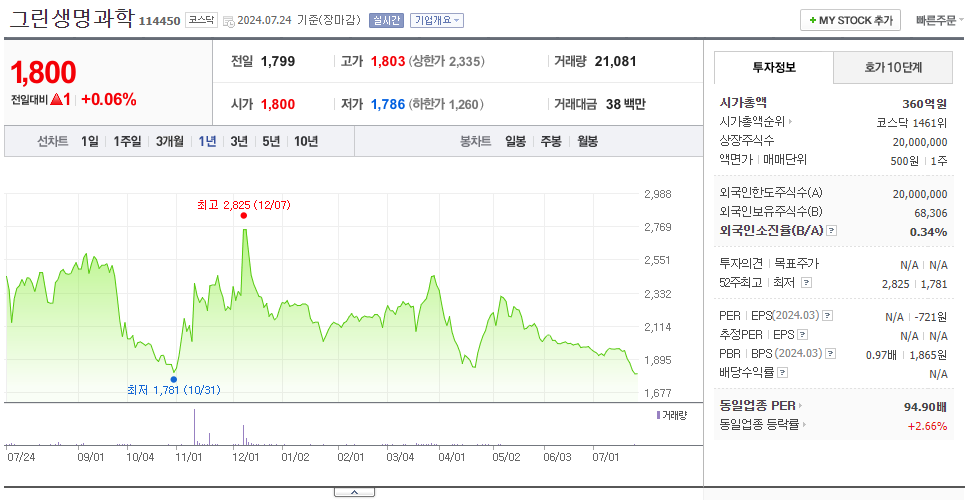
Task: Open help icon beside 배당수익률
Action: [x=783, y=373]
